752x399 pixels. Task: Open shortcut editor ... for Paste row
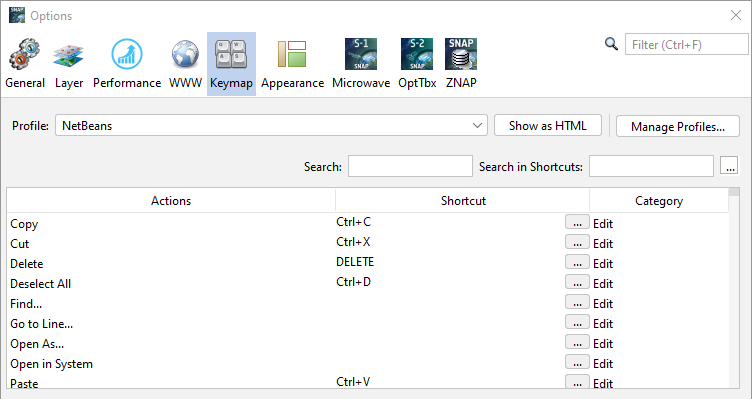tap(577, 382)
